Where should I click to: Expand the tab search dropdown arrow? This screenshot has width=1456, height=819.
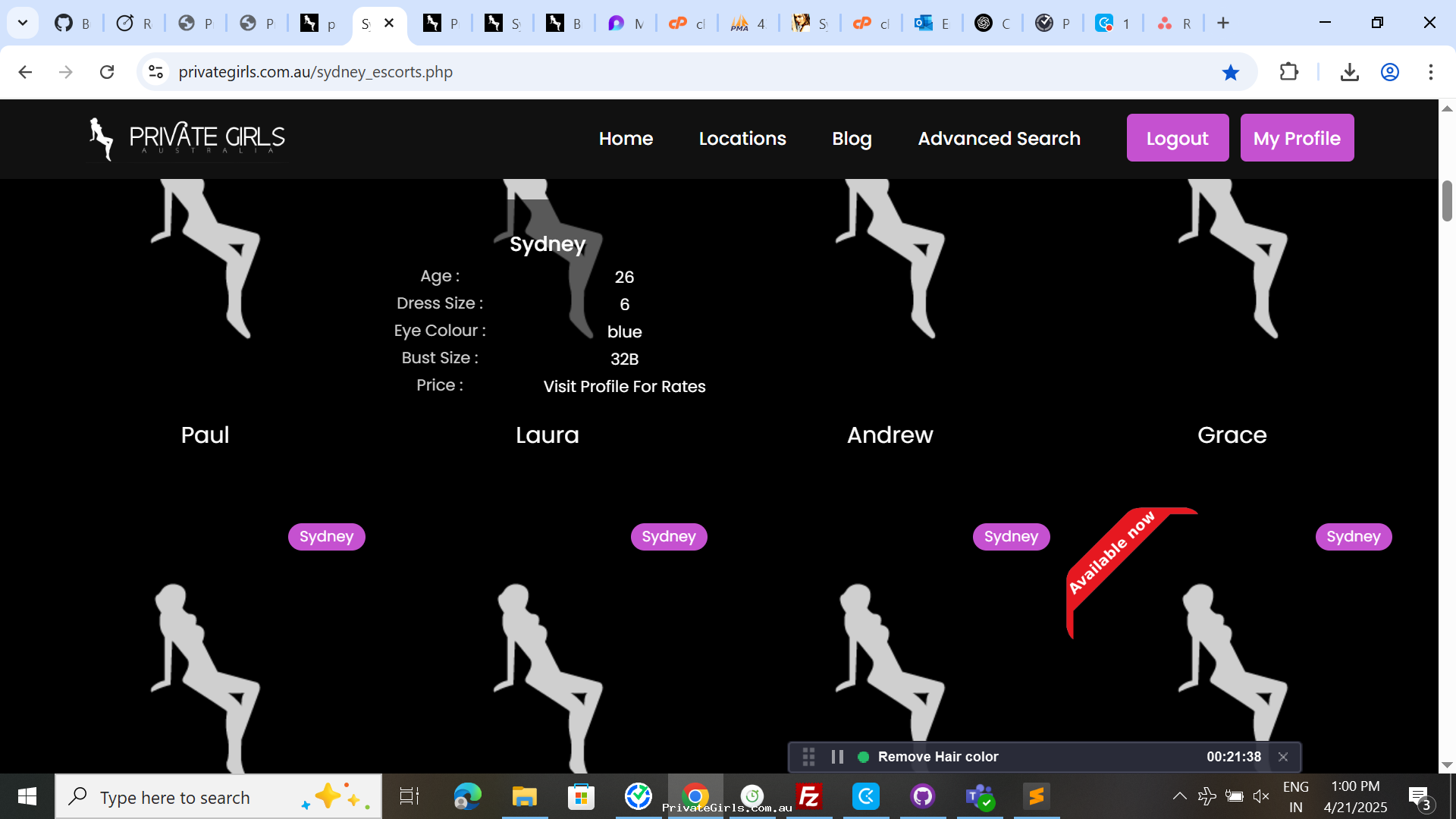click(23, 23)
